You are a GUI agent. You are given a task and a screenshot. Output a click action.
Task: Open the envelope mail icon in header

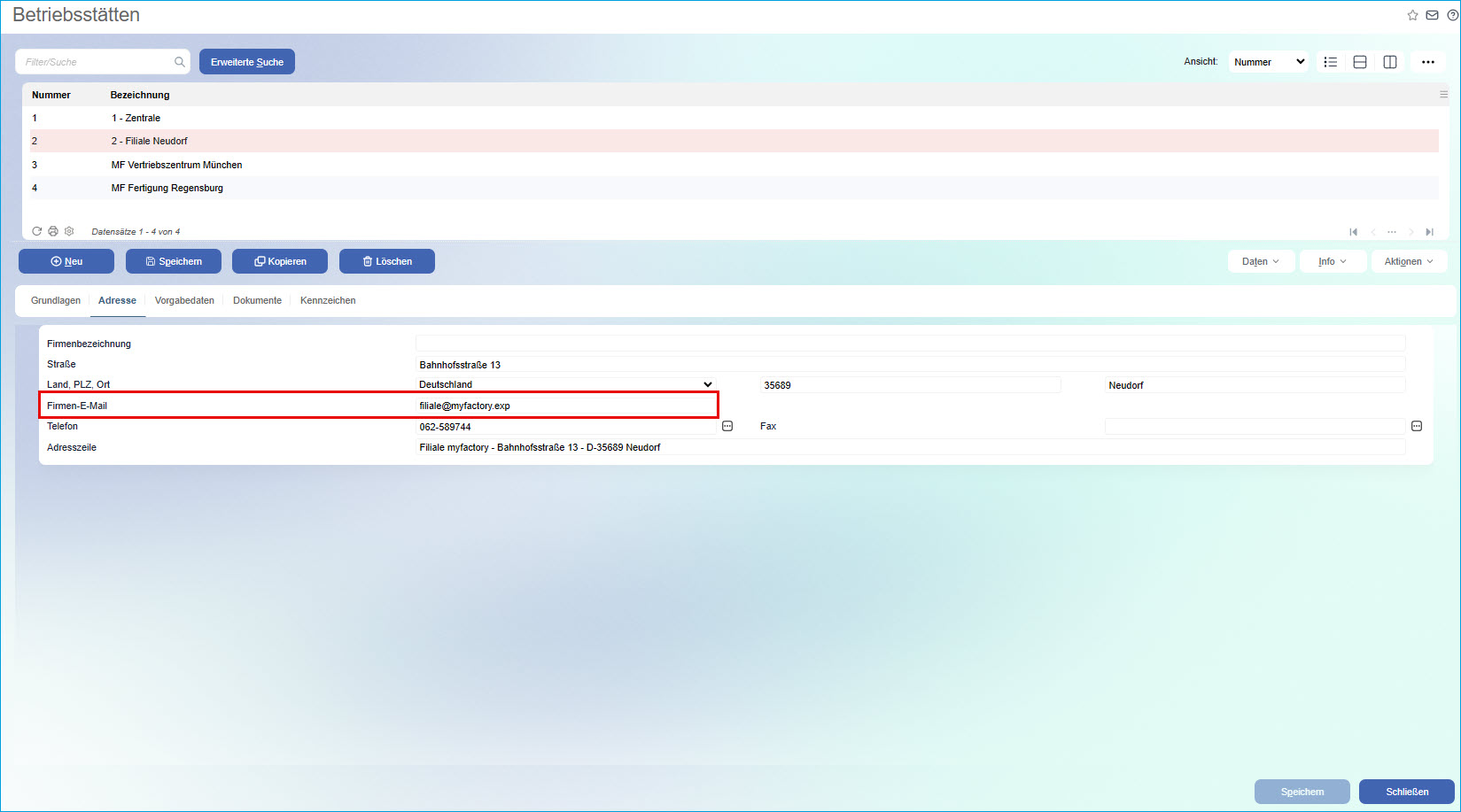1432,15
